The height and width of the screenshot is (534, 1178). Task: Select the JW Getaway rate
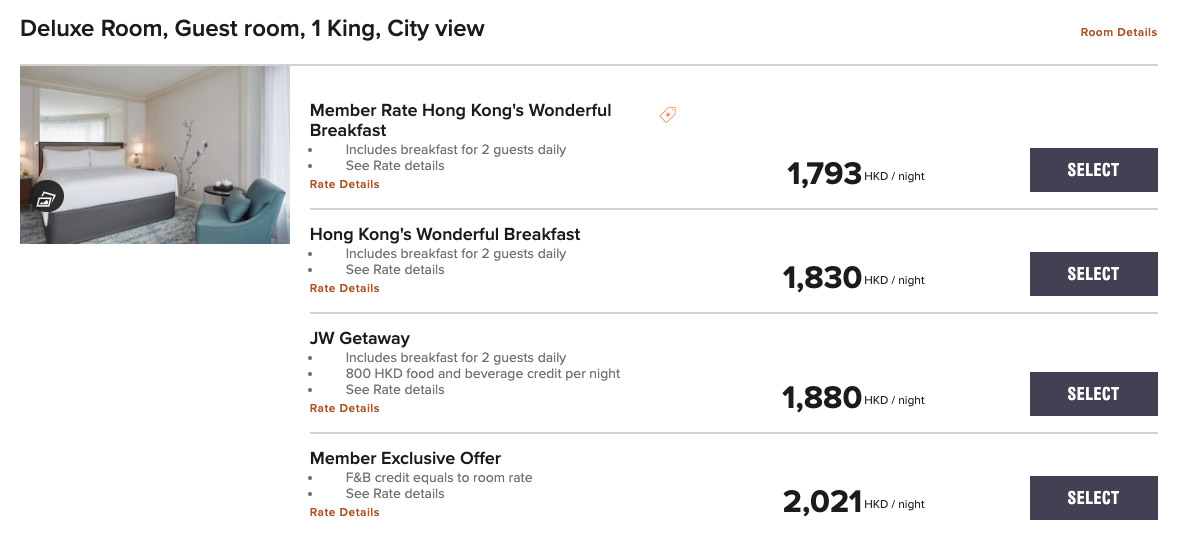click(x=1093, y=394)
